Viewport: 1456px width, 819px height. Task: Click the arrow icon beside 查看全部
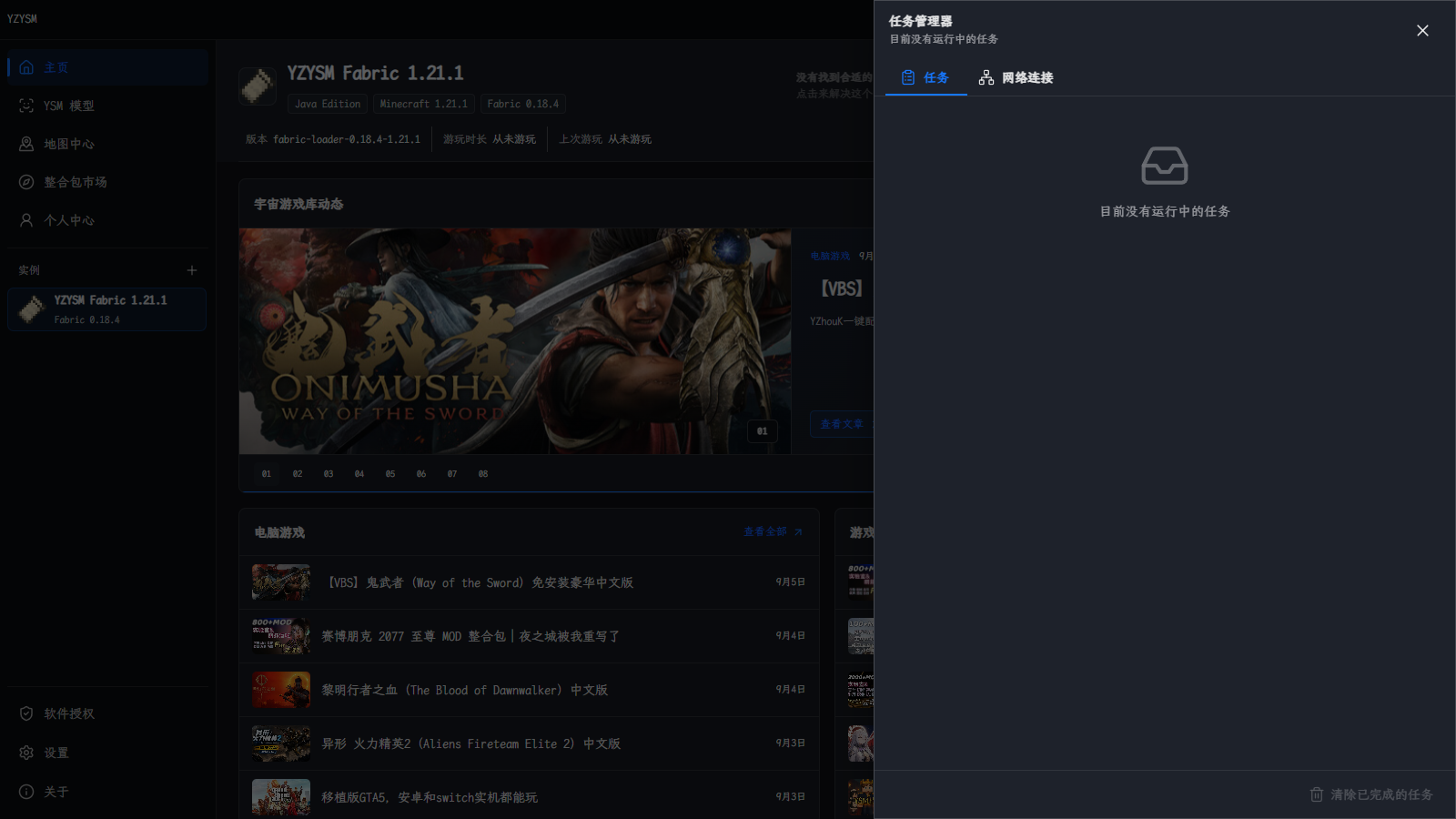pyautogui.click(x=798, y=532)
